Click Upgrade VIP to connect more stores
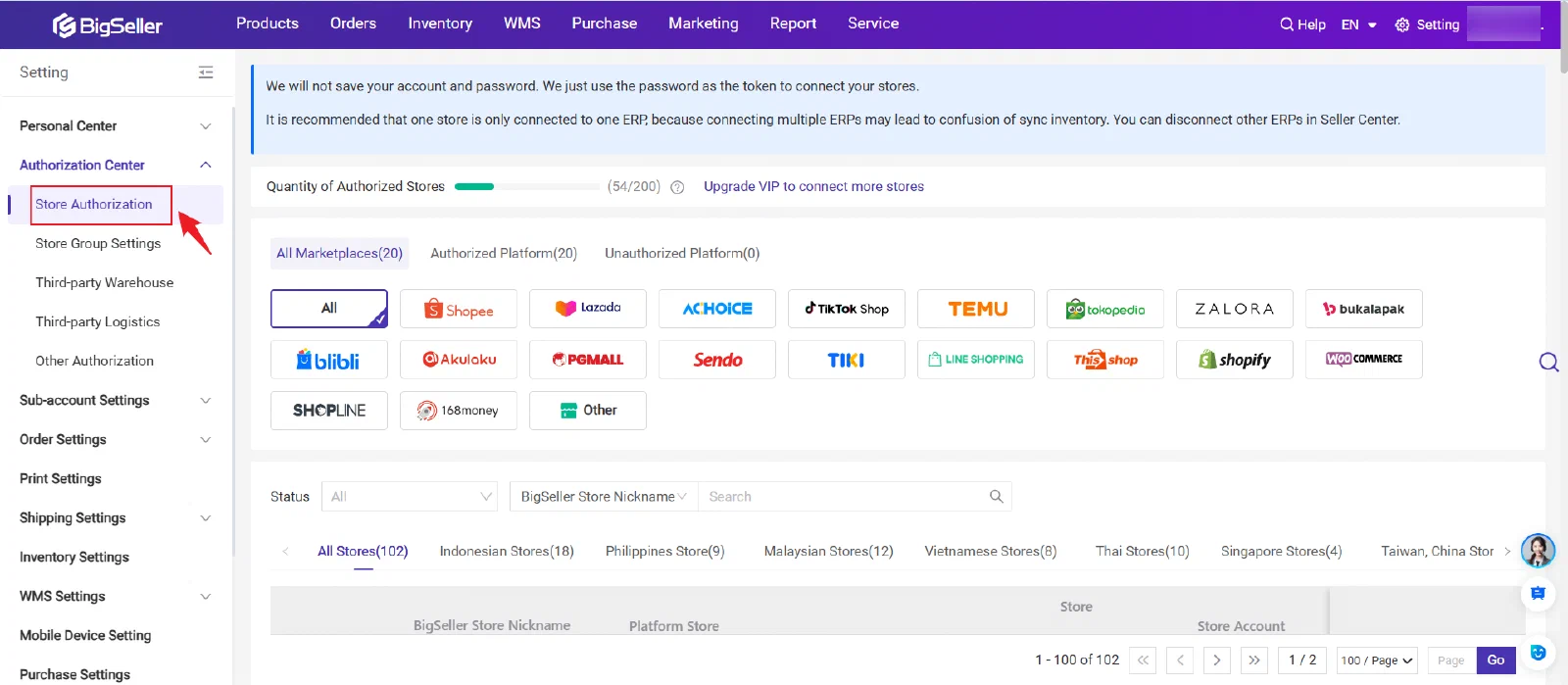Viewport: 1568px width, 685px height. (x=813, y=186)
